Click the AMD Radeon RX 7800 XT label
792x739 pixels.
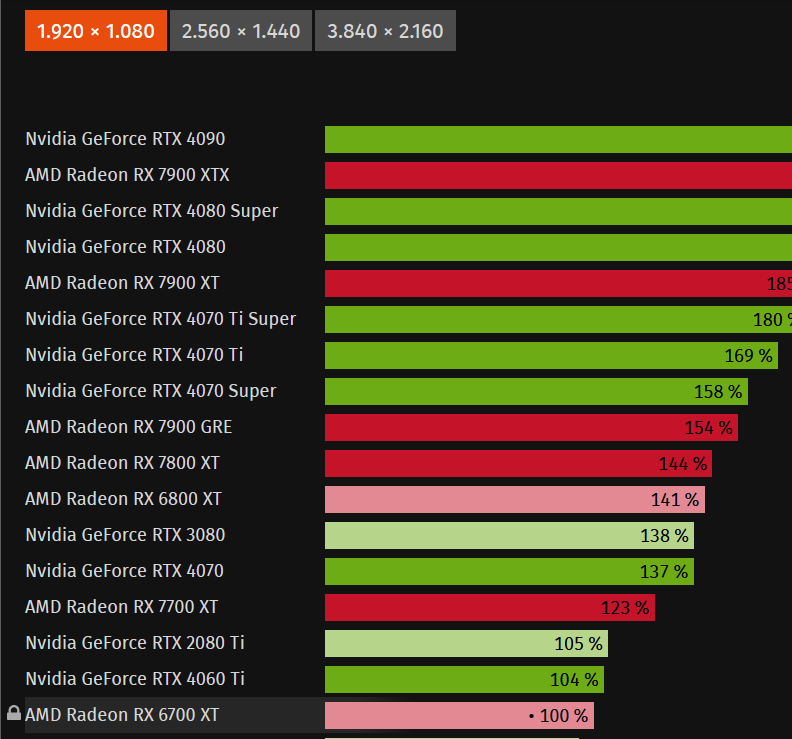[122, 463]
